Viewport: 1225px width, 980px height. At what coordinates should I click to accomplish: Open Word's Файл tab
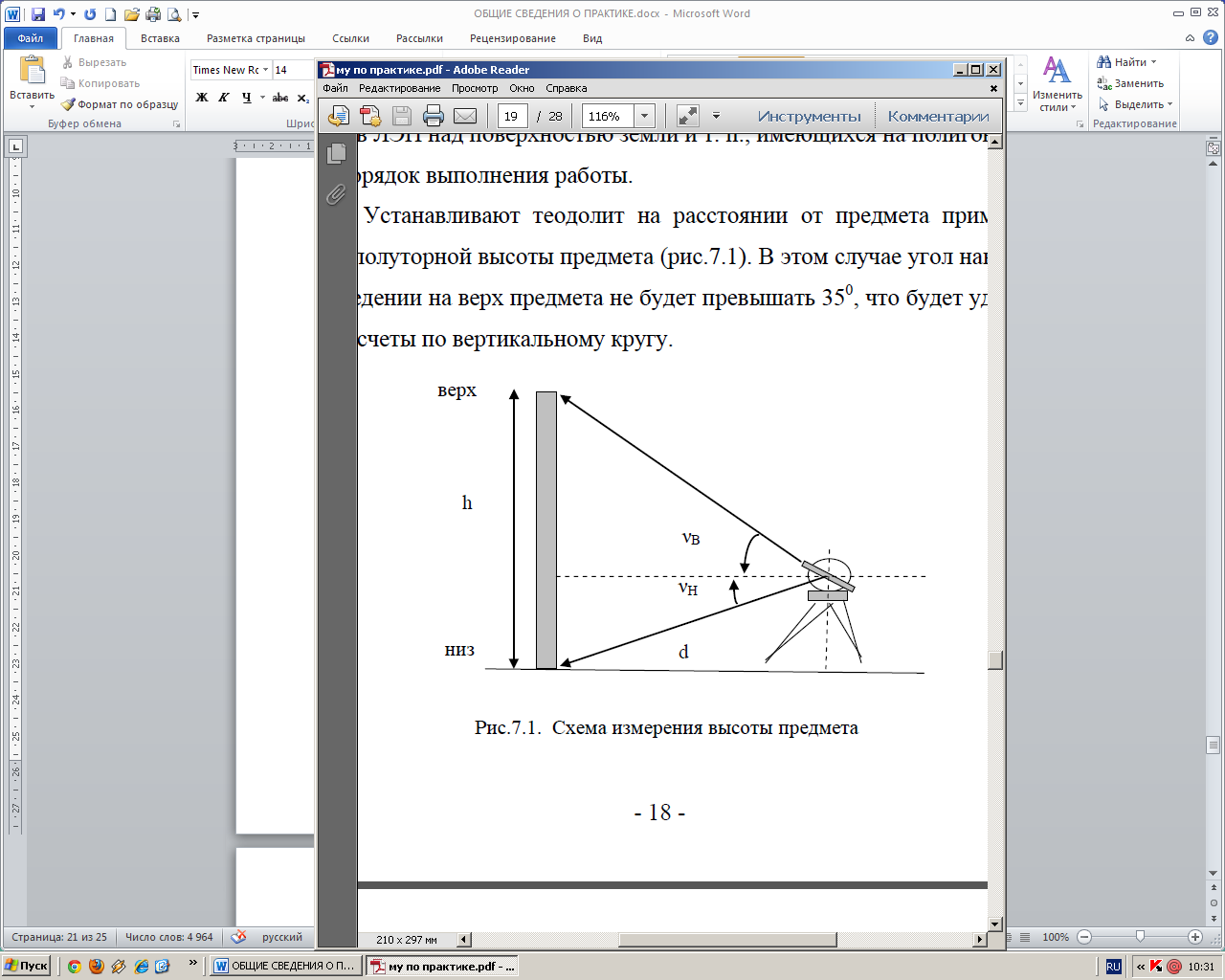coord(31,38)
